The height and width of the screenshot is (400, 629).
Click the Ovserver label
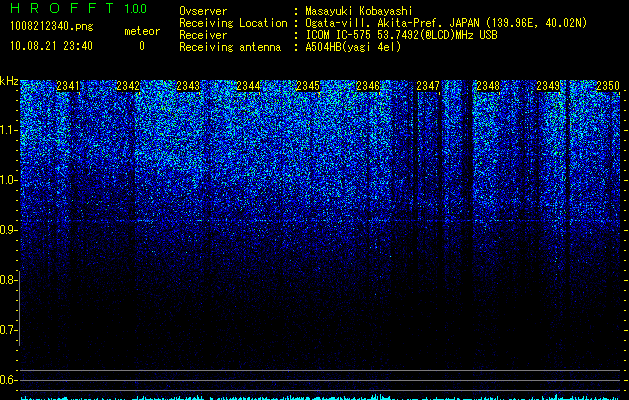tap(203, 11)
